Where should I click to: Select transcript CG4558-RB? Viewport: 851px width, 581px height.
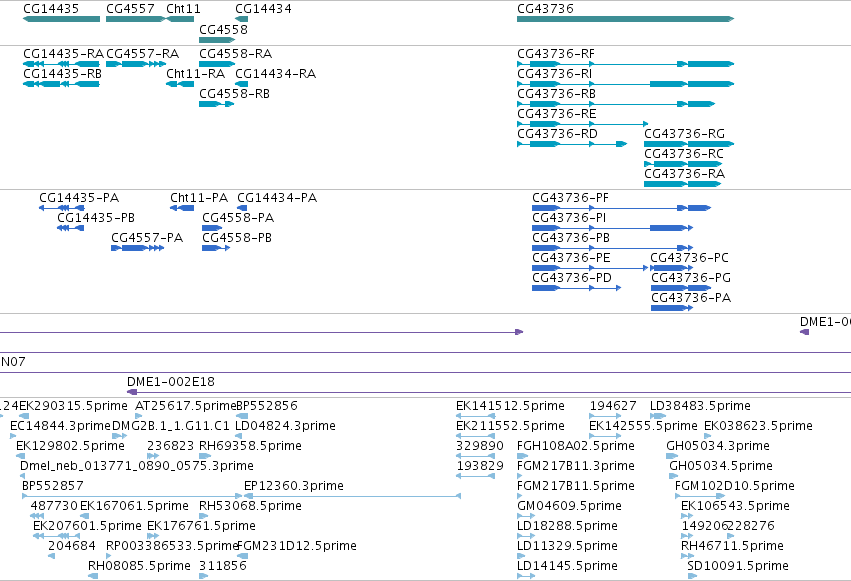click(217, 104)
